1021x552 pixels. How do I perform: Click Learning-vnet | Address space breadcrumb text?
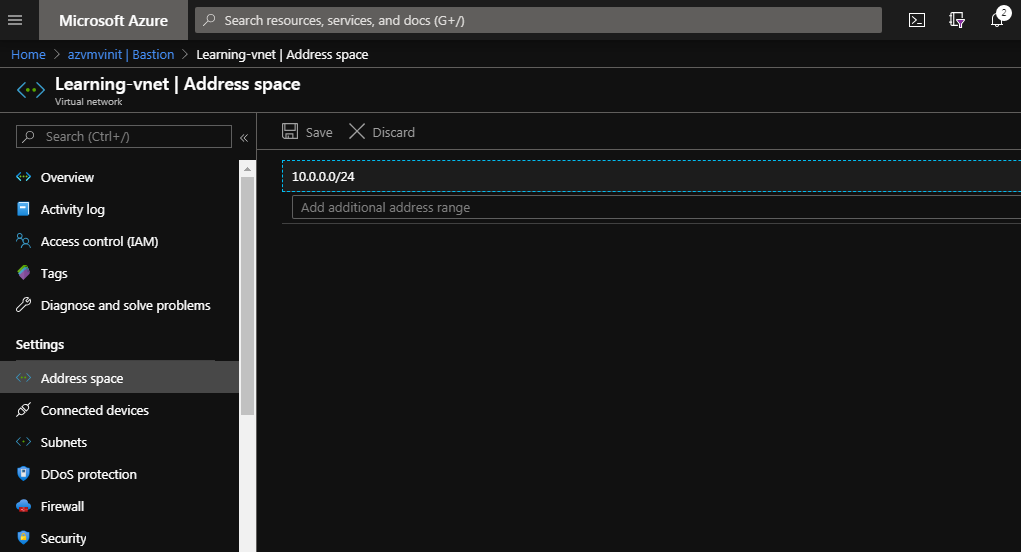[282, 55]
